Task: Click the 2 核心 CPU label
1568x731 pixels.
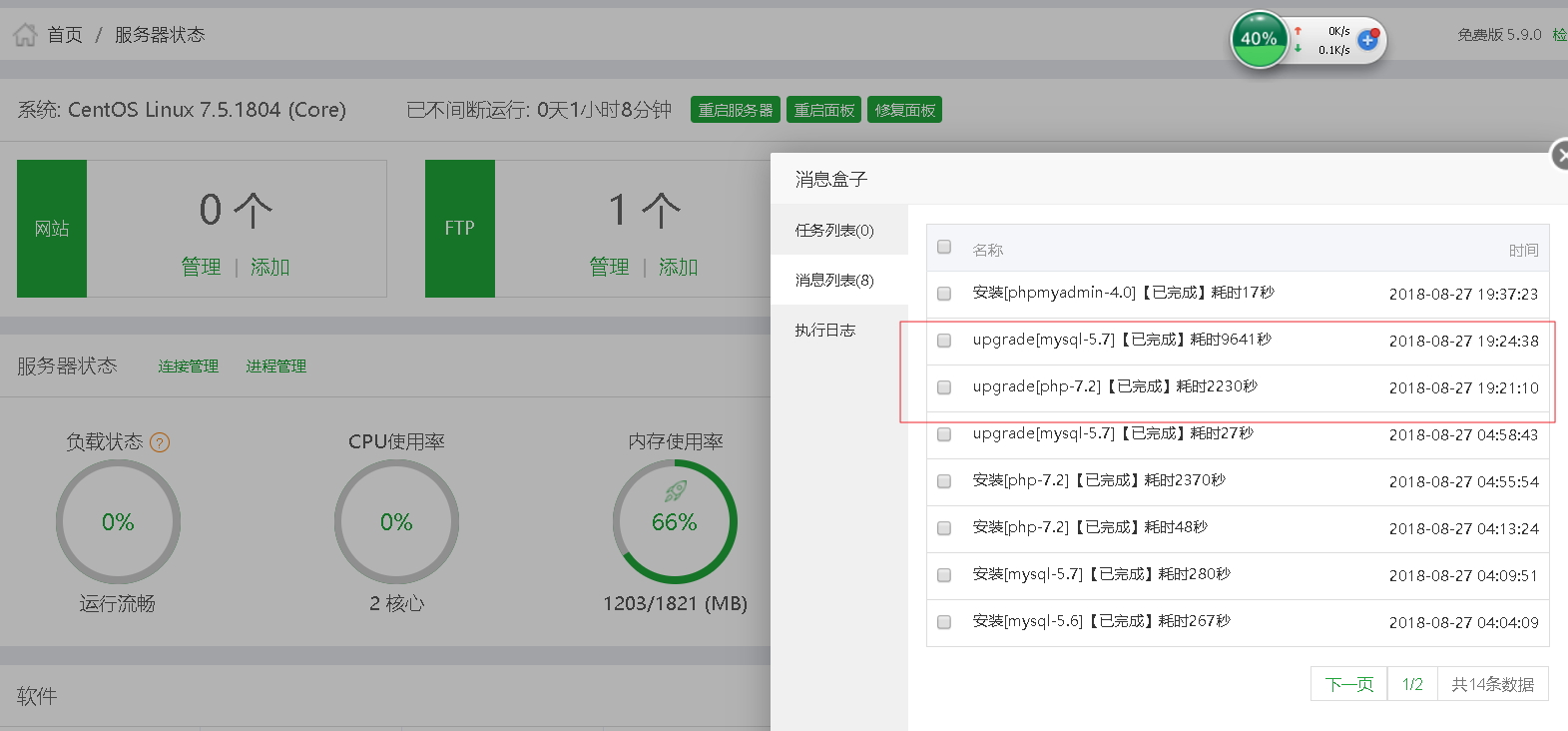Action: (x=396, y=603)
